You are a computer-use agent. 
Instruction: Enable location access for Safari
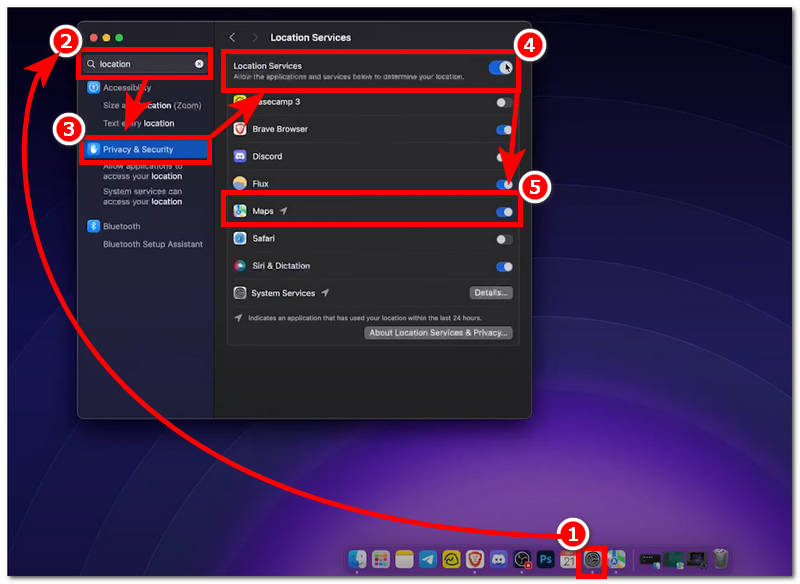[504, 239]
